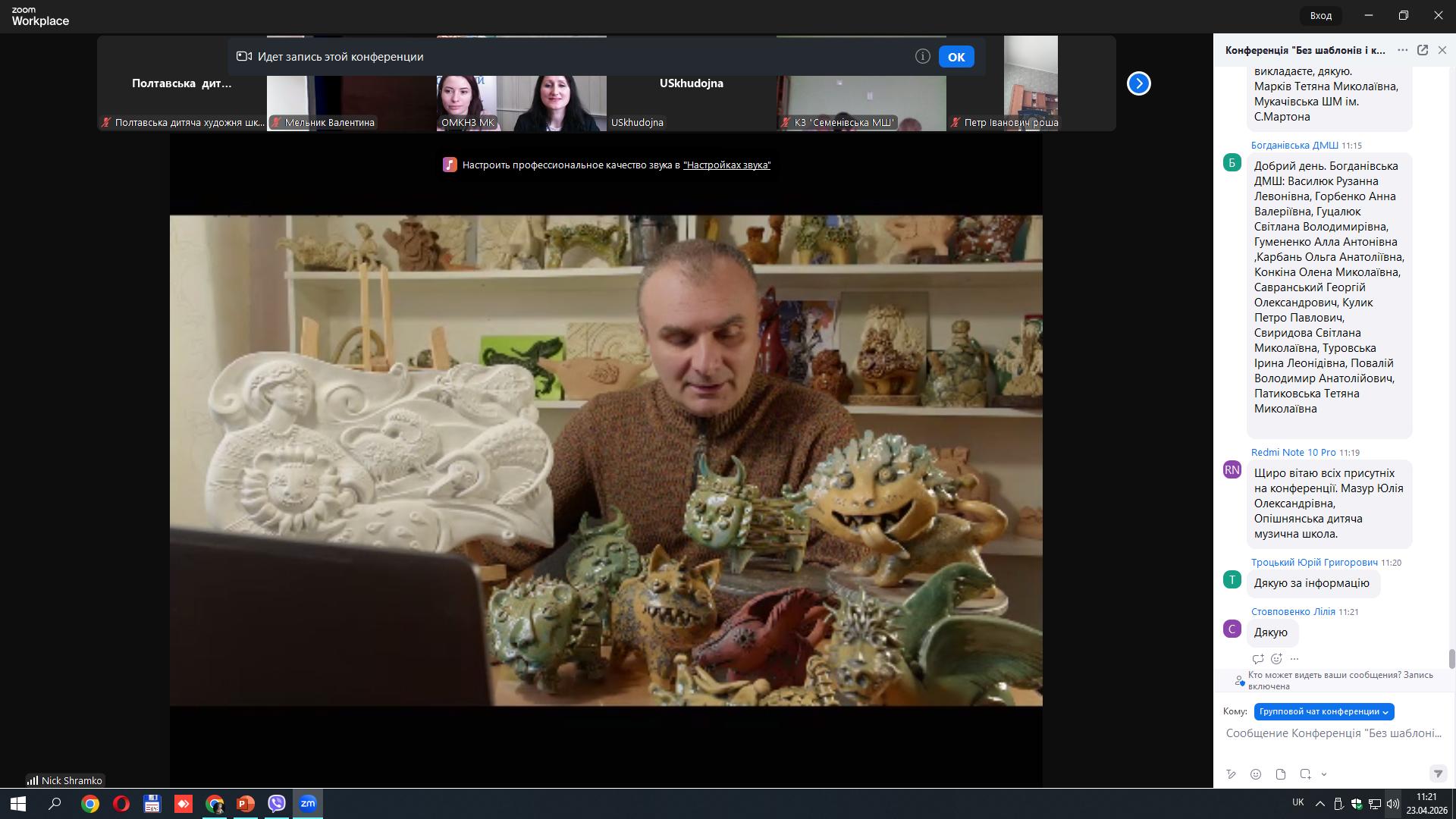Click the attach file icon in chat
This screenshot has width=1456, height=819.
point(1281,774)
